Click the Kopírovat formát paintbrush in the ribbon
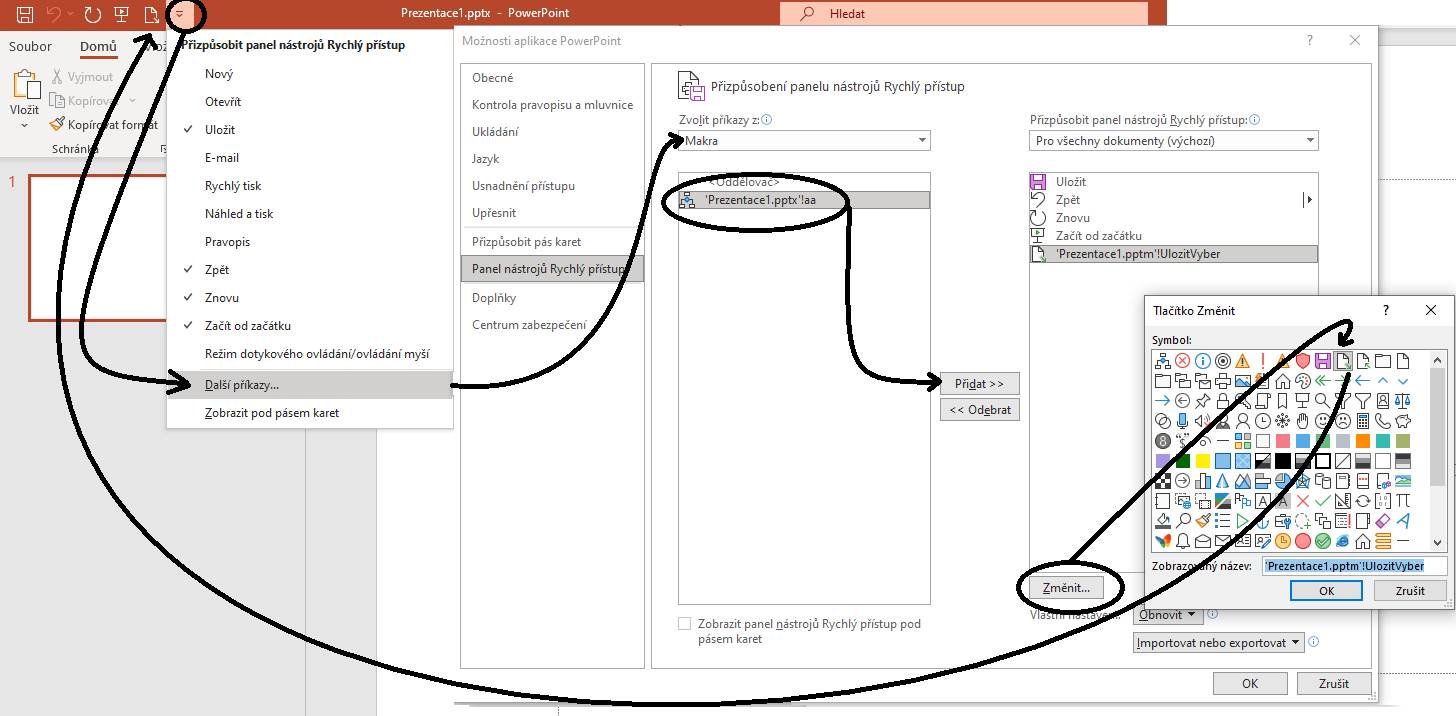This screenshot has width=1456, height=716. click(58, 125)
